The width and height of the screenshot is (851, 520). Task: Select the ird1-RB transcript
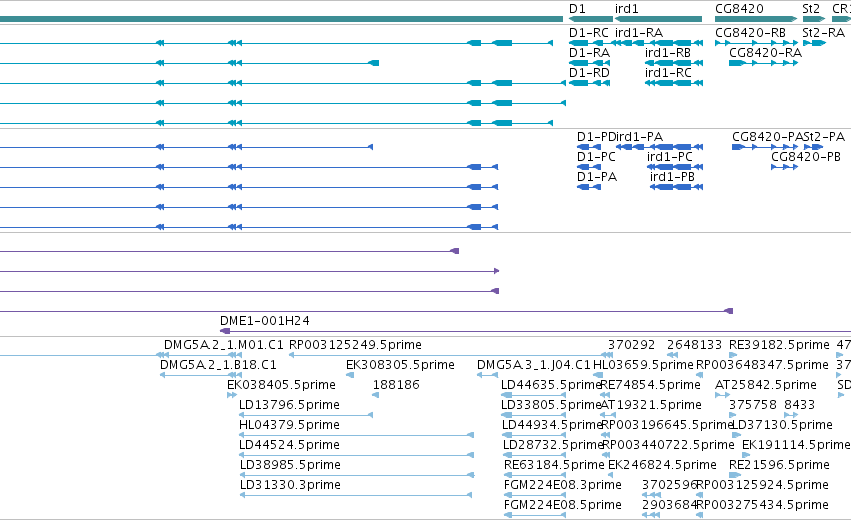(x=668, y=53)
